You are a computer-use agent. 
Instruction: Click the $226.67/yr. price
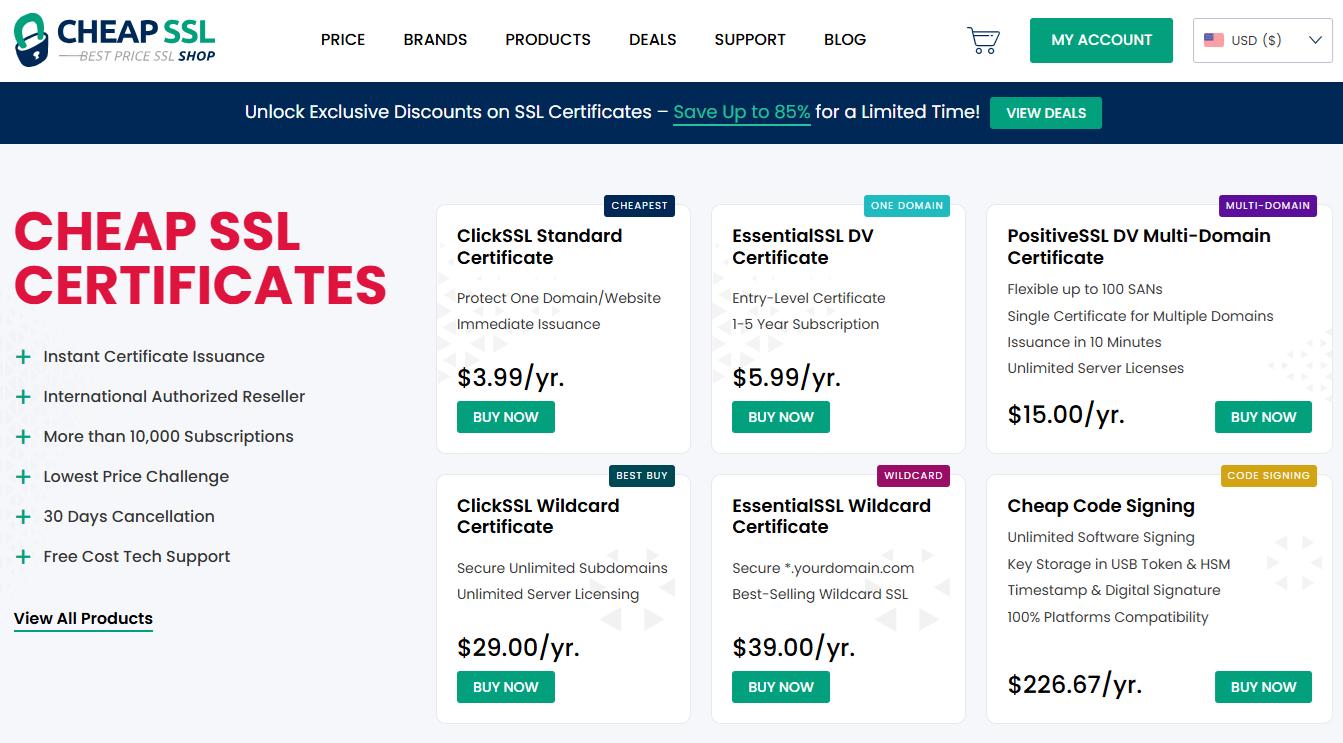(1075, 685)
